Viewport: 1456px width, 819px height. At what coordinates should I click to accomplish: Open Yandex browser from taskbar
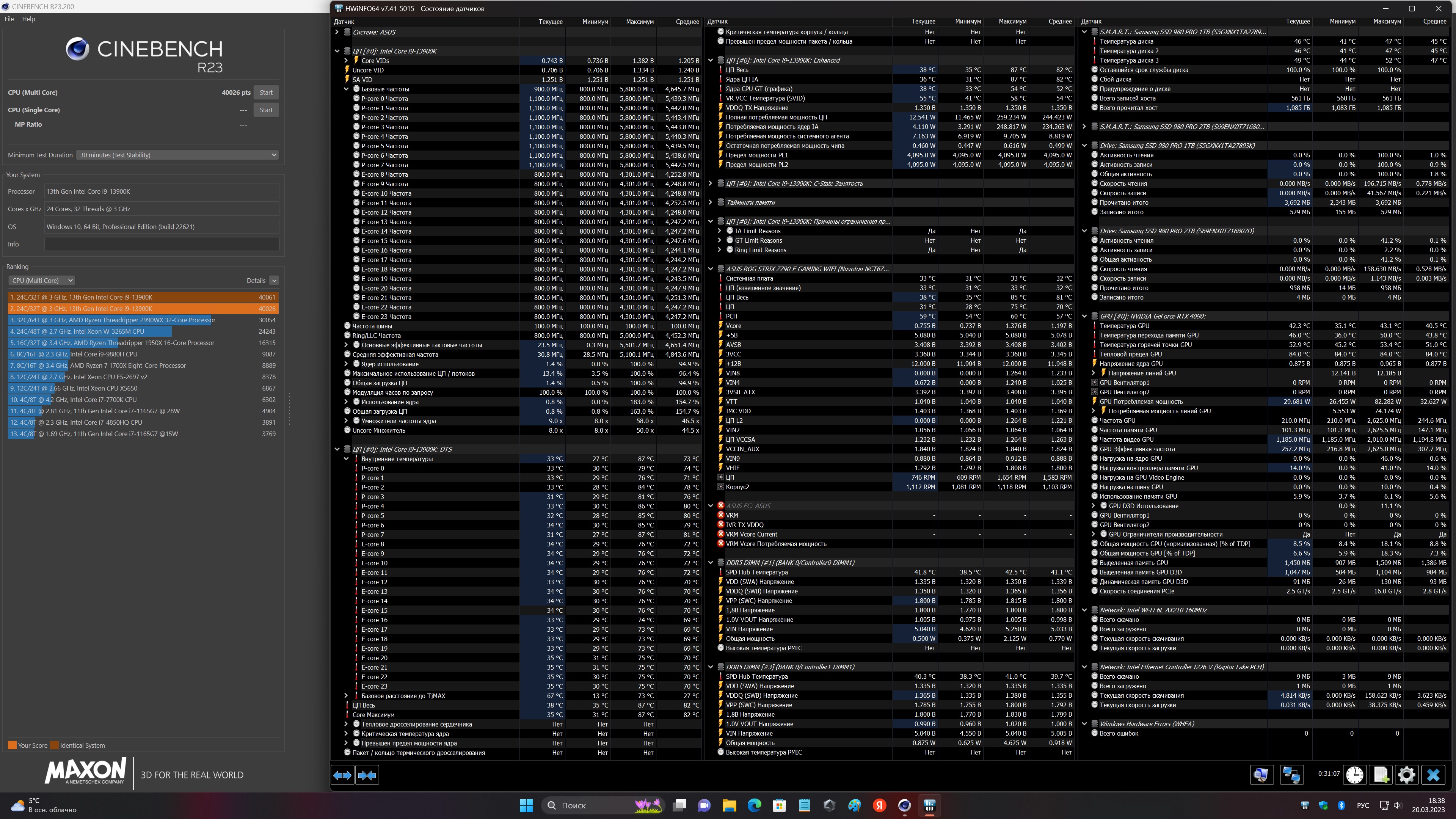pos(880,805)
